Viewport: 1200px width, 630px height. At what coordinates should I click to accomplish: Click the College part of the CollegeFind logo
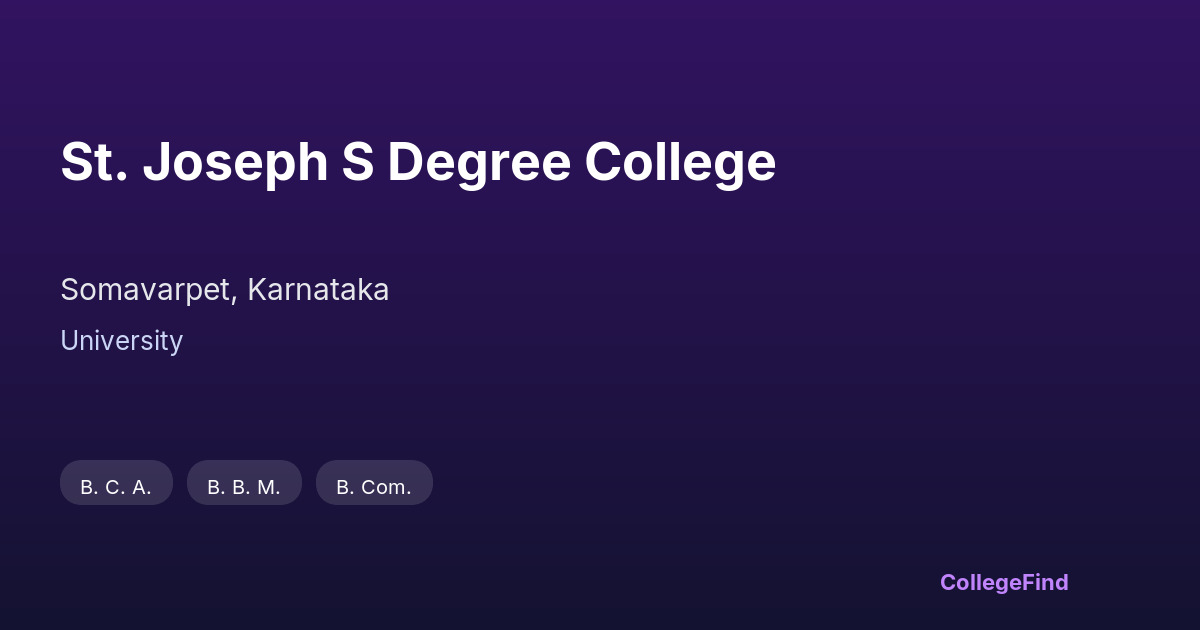click(x=980, y=582)
